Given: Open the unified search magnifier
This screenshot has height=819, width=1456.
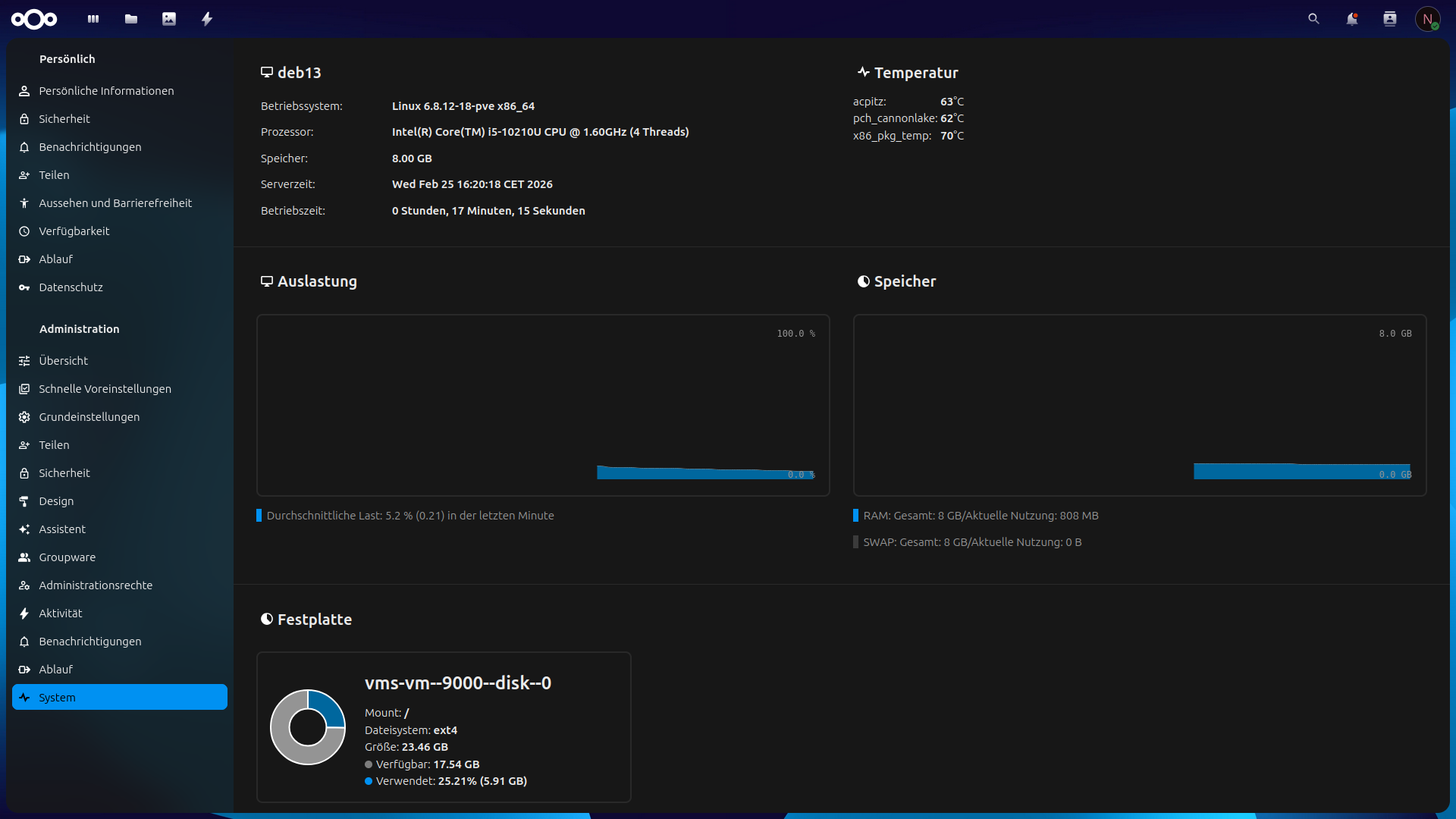Looking at the screenshot, I should 1313,19.
